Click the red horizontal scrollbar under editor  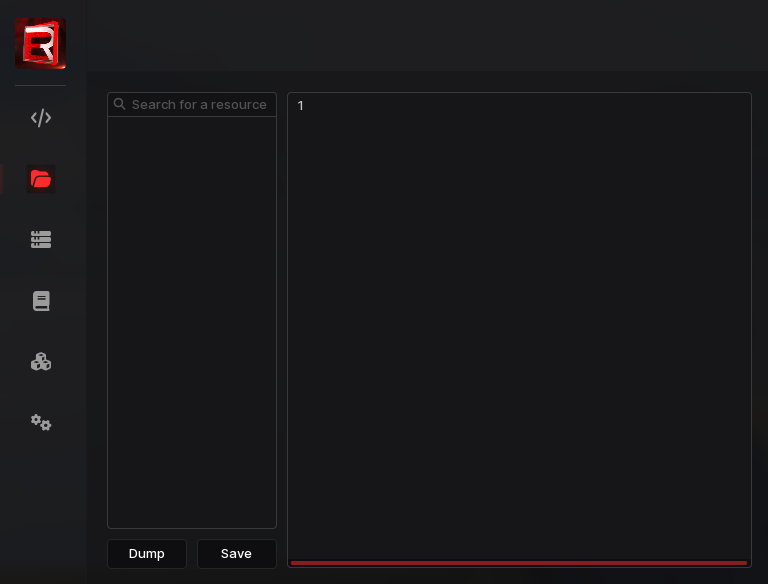pyautogui.click(x=519, y=563)
